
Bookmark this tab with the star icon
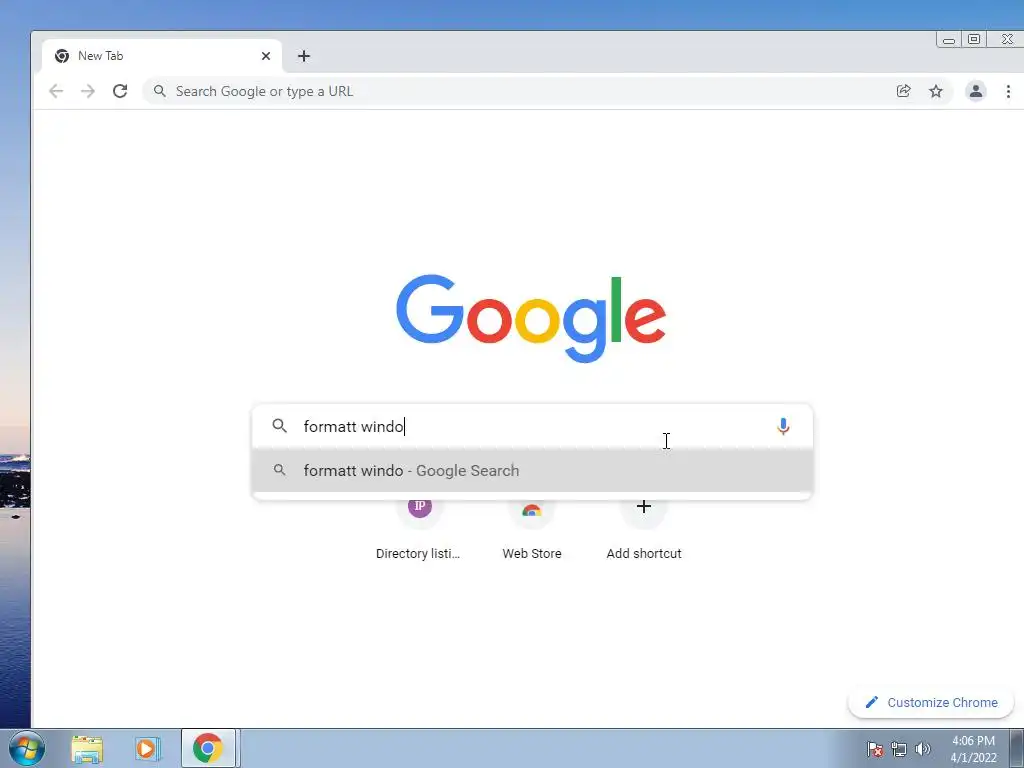click(x=936, y=91)
